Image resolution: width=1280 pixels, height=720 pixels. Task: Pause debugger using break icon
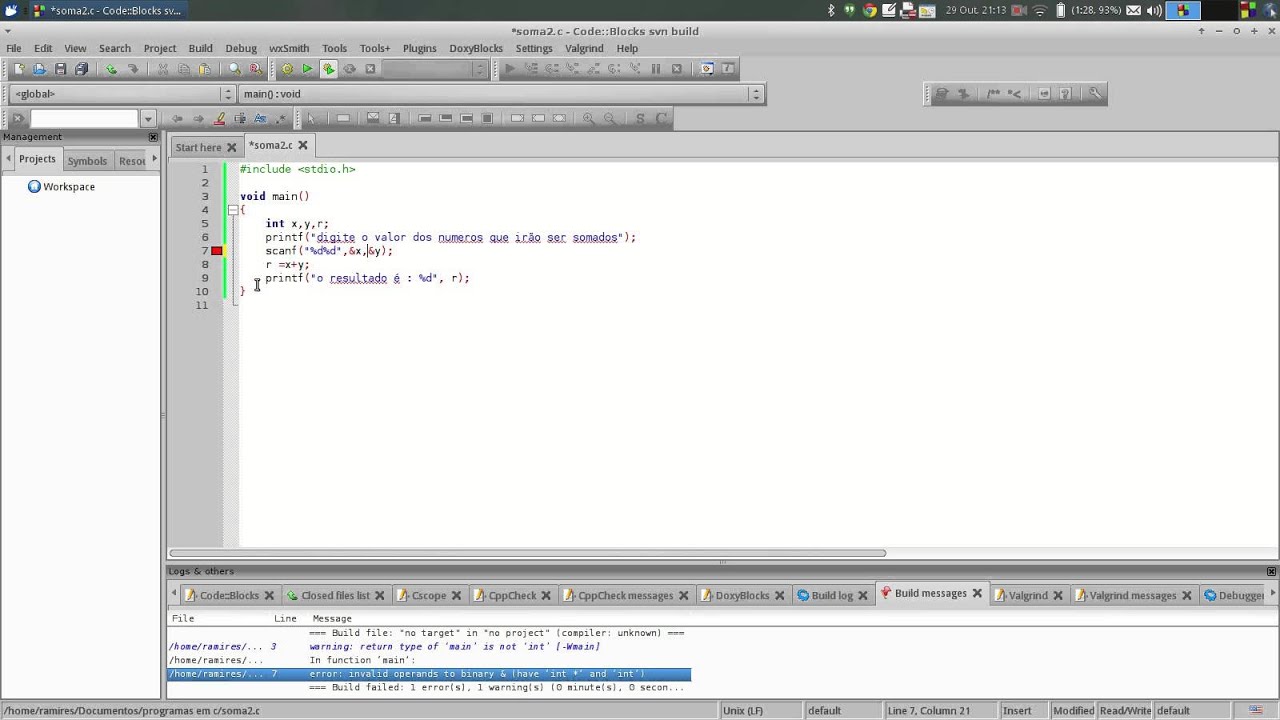tap(656, 69)
